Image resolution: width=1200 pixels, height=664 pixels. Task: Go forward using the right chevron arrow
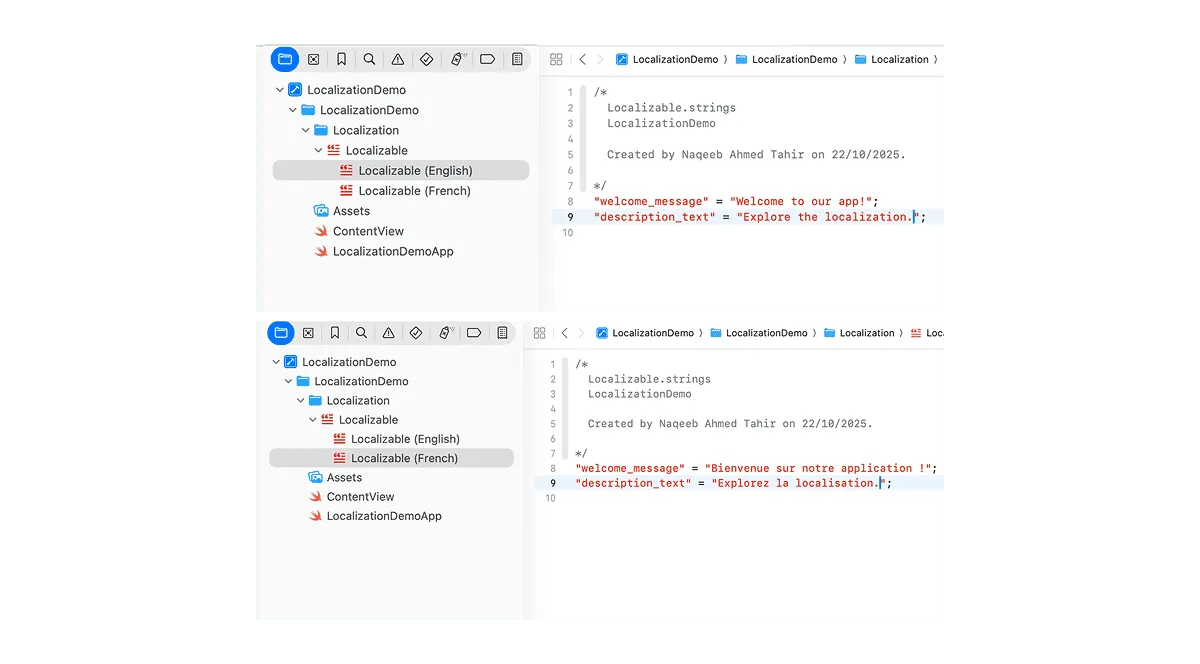click(601, 59)
